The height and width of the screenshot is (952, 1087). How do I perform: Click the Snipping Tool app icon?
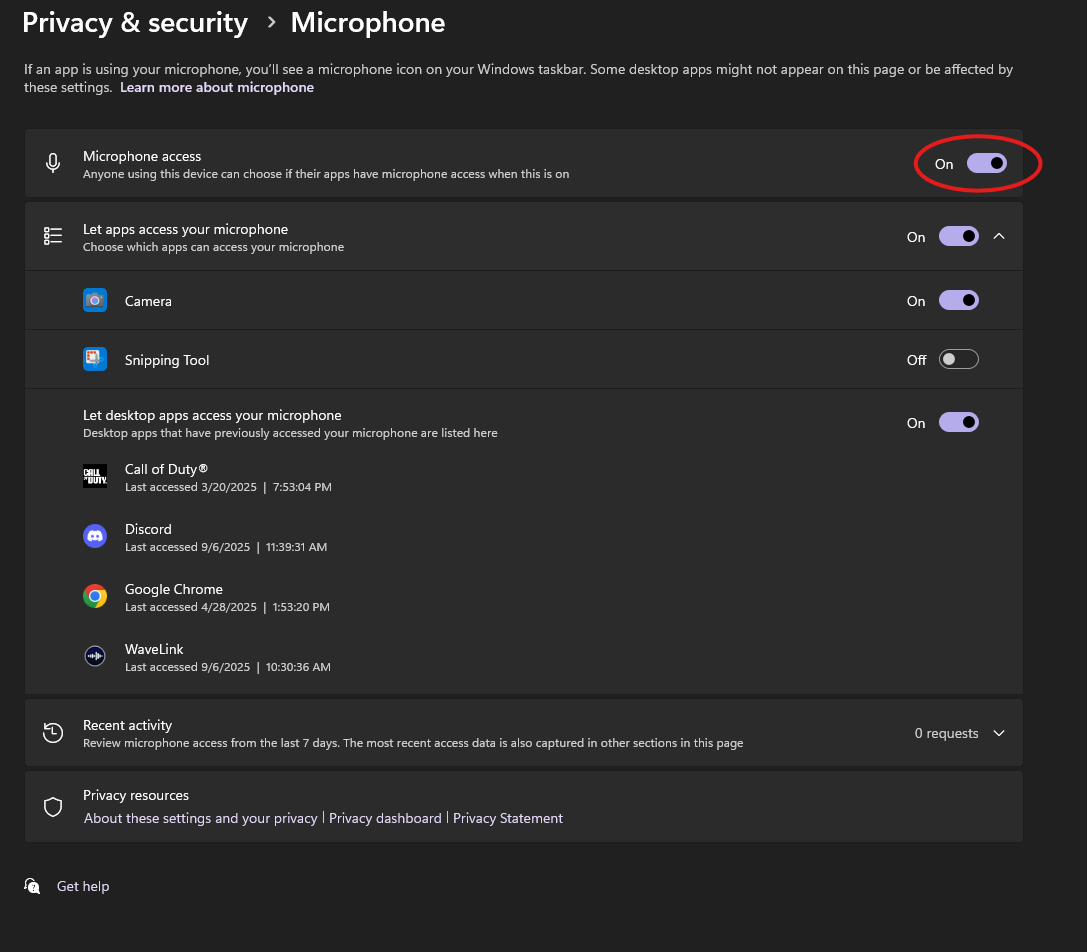[x=95, y=358]
